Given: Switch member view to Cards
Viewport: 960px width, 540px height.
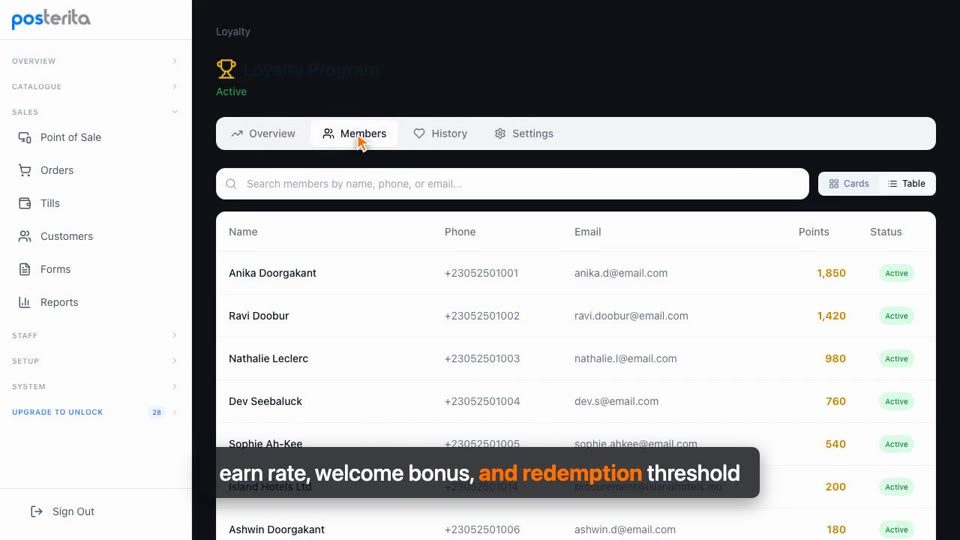Looking at the screenshot, I should click(x=849, y=184).
